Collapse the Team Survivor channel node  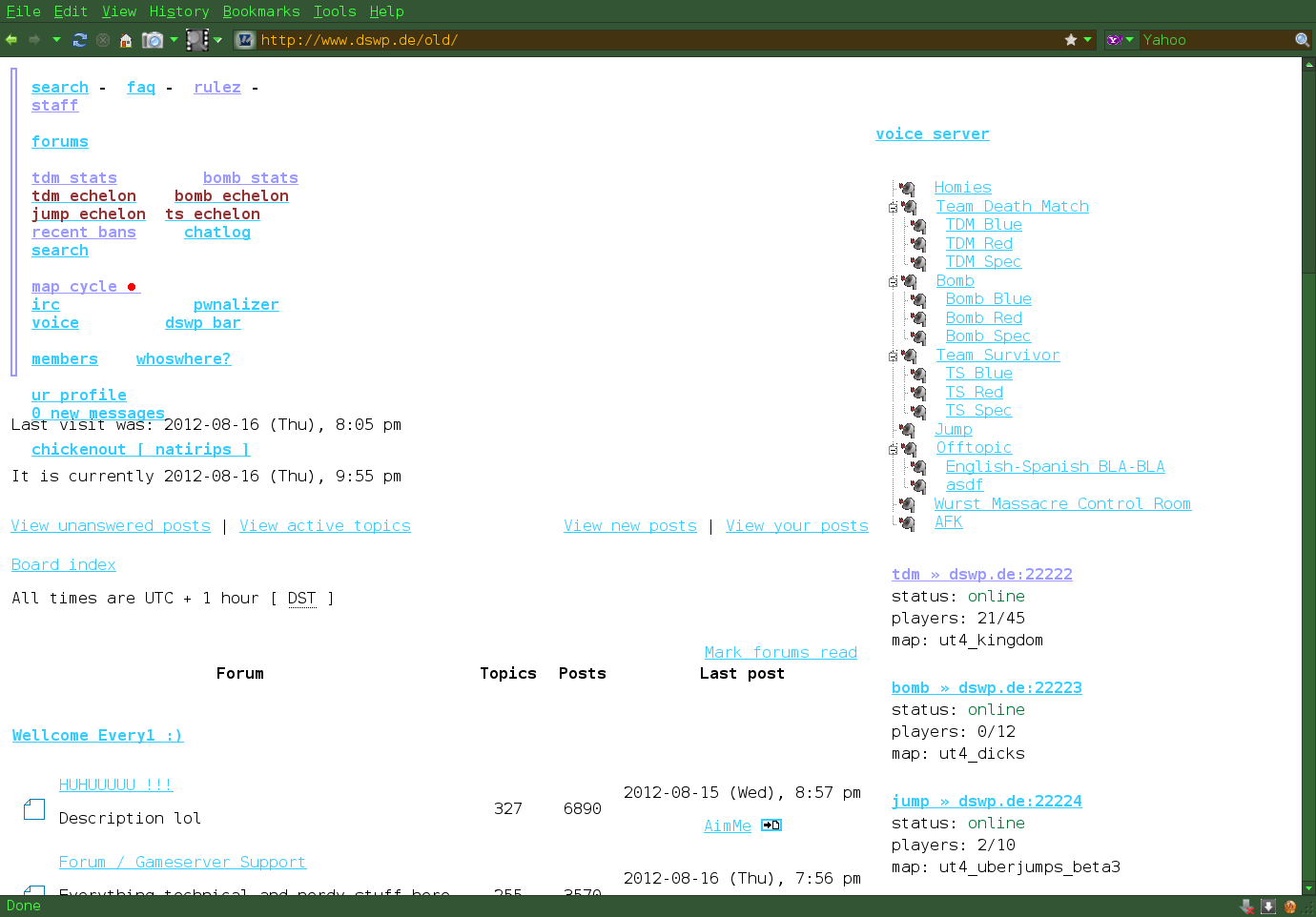click(x=893, y=356)
